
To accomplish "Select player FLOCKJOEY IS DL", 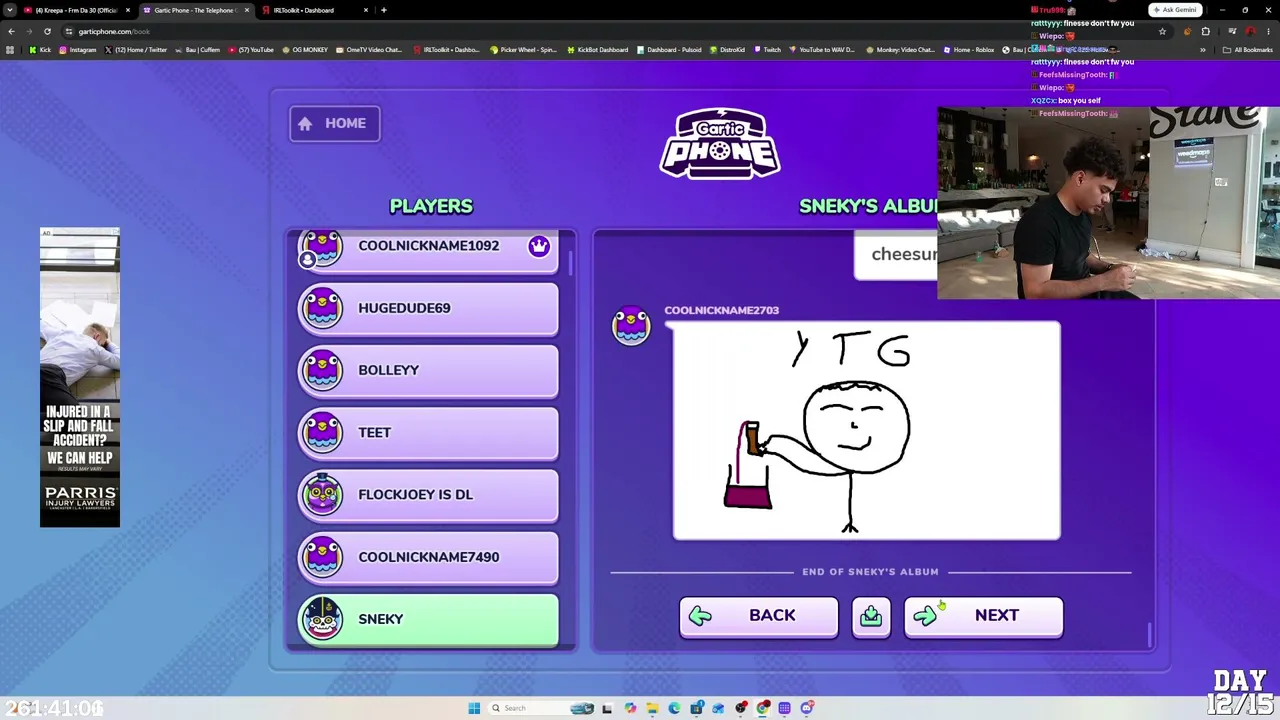I will click(x=428, y=494).
